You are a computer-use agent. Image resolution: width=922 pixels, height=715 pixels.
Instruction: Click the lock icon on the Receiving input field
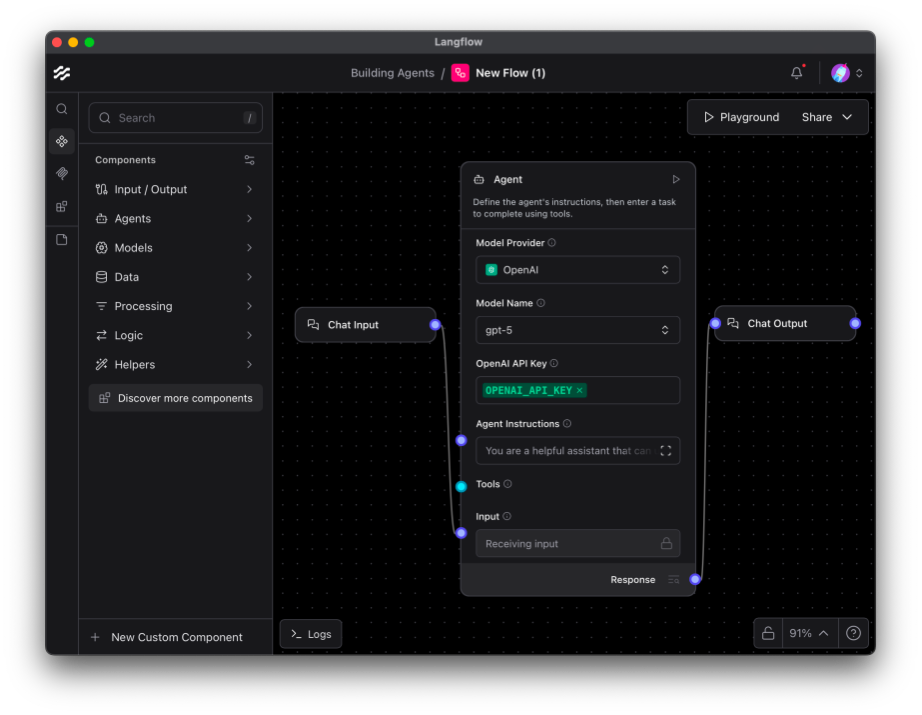665,543
